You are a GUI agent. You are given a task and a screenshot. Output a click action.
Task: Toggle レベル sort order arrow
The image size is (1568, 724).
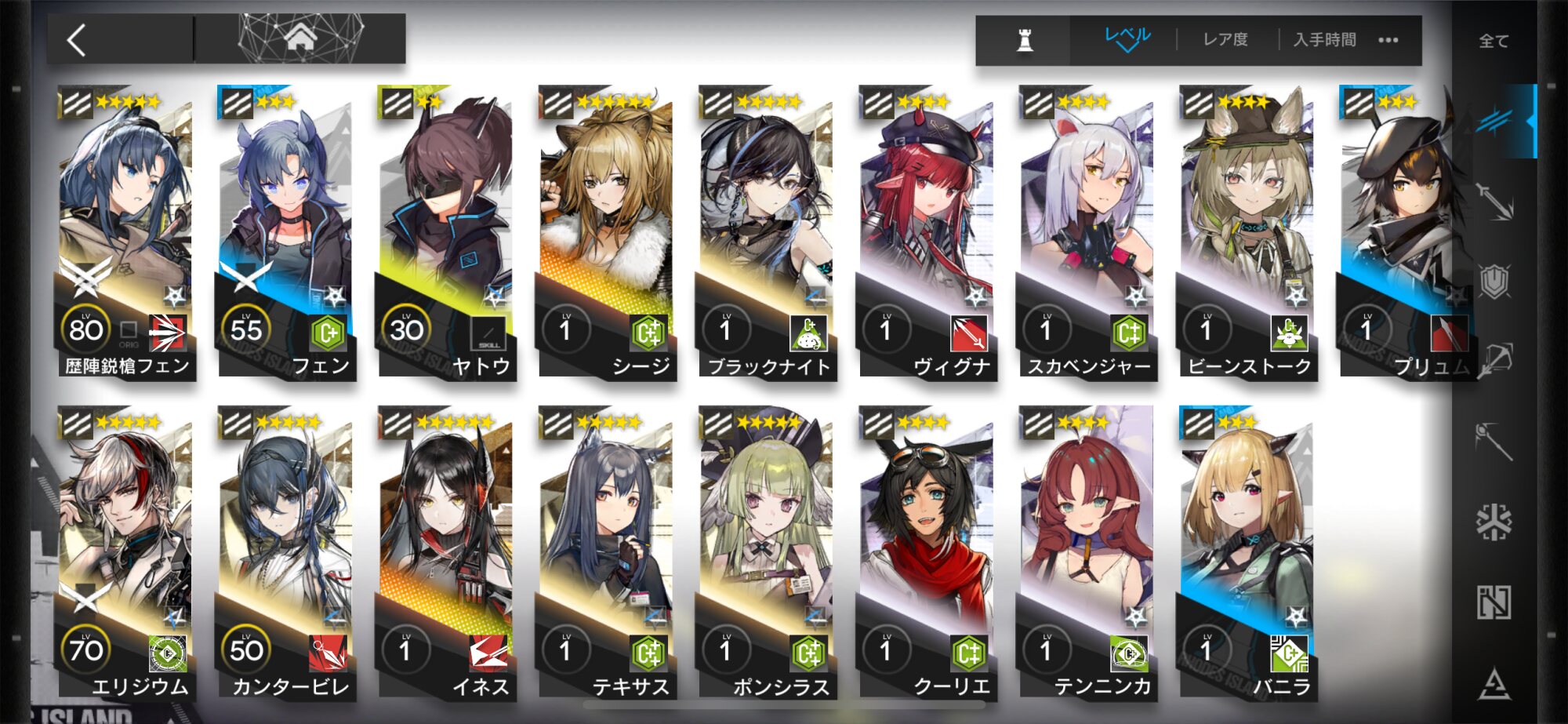(x=1127, y=39)
